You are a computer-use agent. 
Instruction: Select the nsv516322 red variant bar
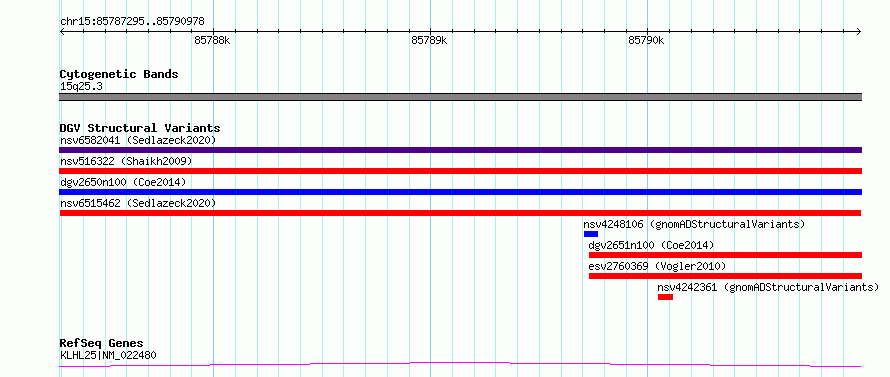(x=460, y=171)
